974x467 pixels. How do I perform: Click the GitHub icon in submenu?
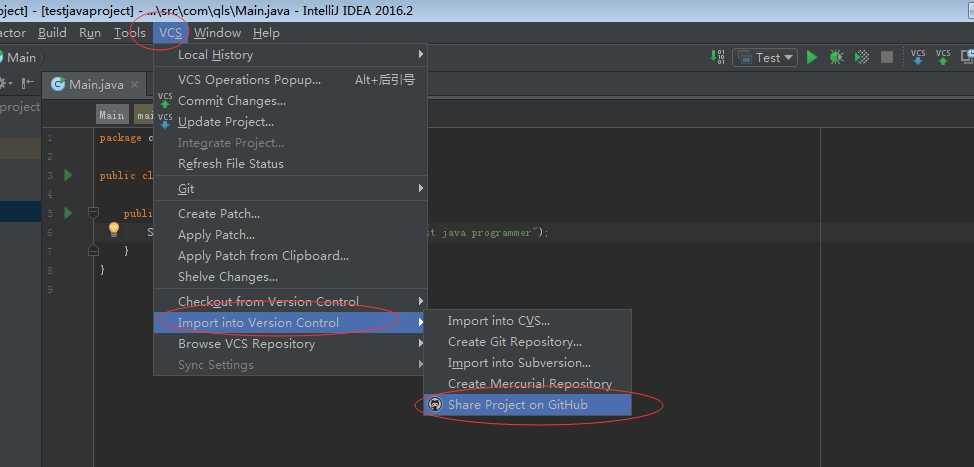(x=435, y=404)
